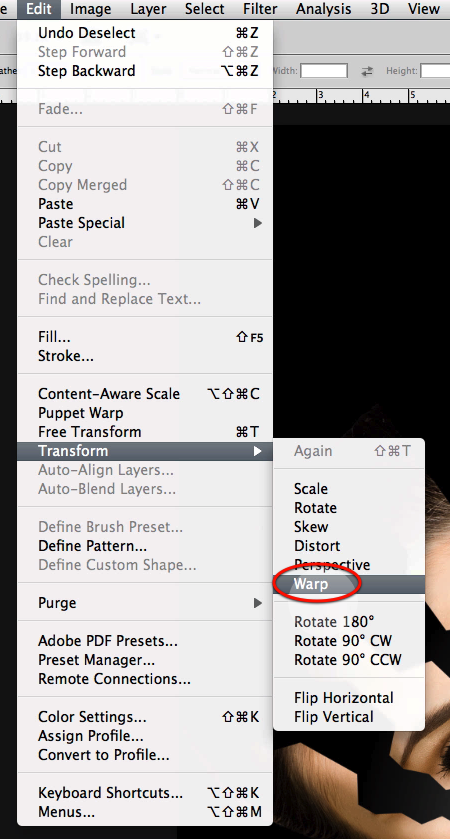
Task: Open the Image menu
Action: click(x=90, y=9)
